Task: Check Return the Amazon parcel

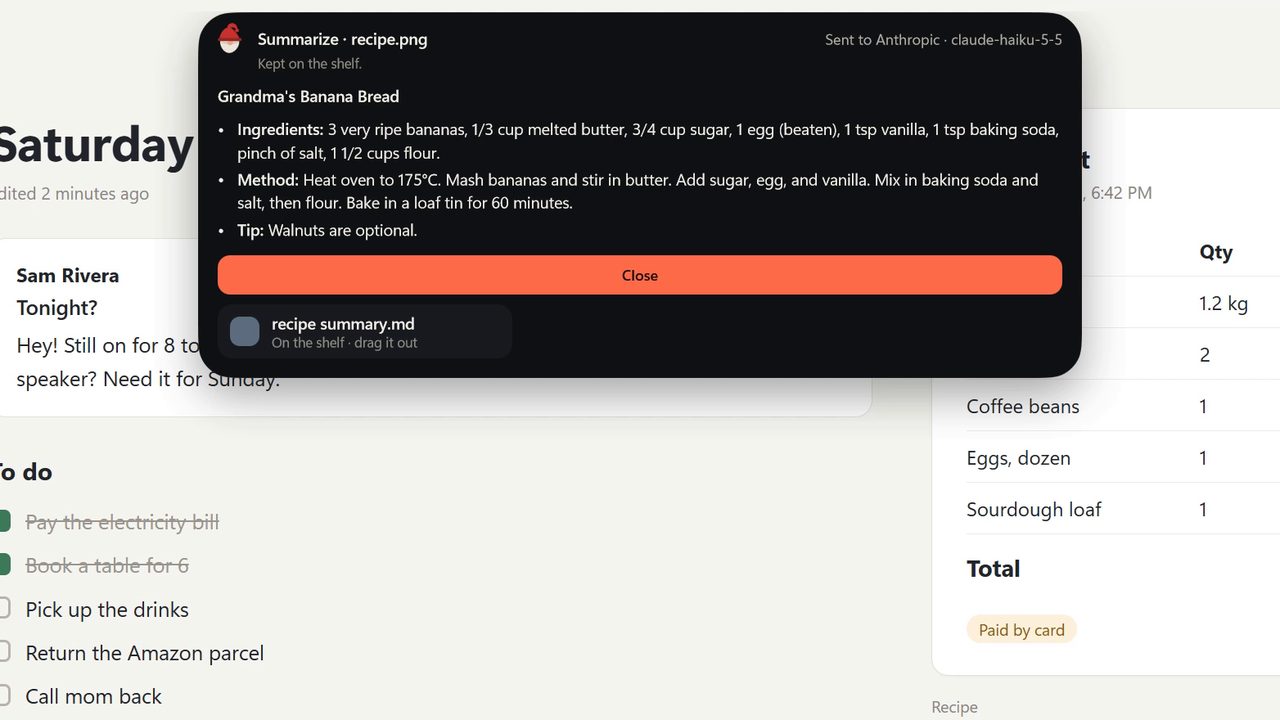Action: [x=4, y=652]
